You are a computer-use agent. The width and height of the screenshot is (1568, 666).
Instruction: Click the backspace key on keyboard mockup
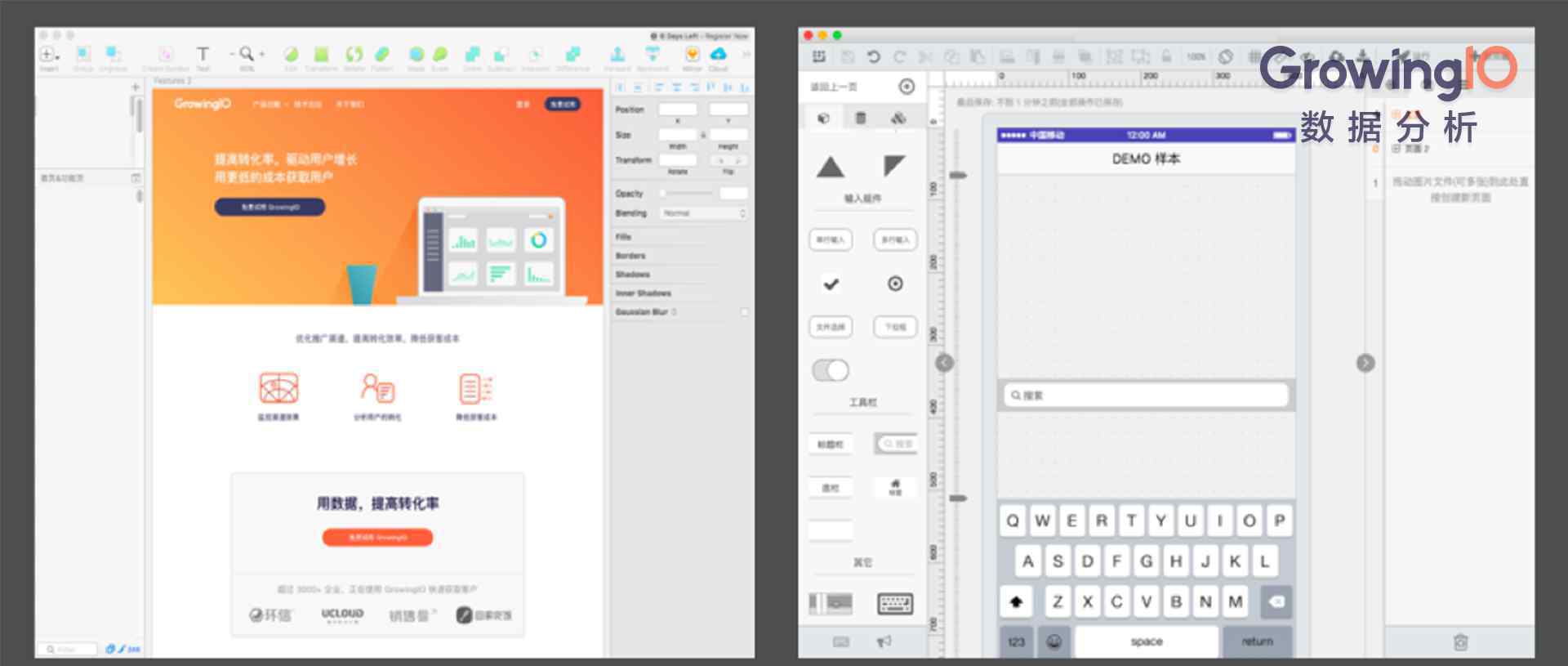click(1276, 601)
